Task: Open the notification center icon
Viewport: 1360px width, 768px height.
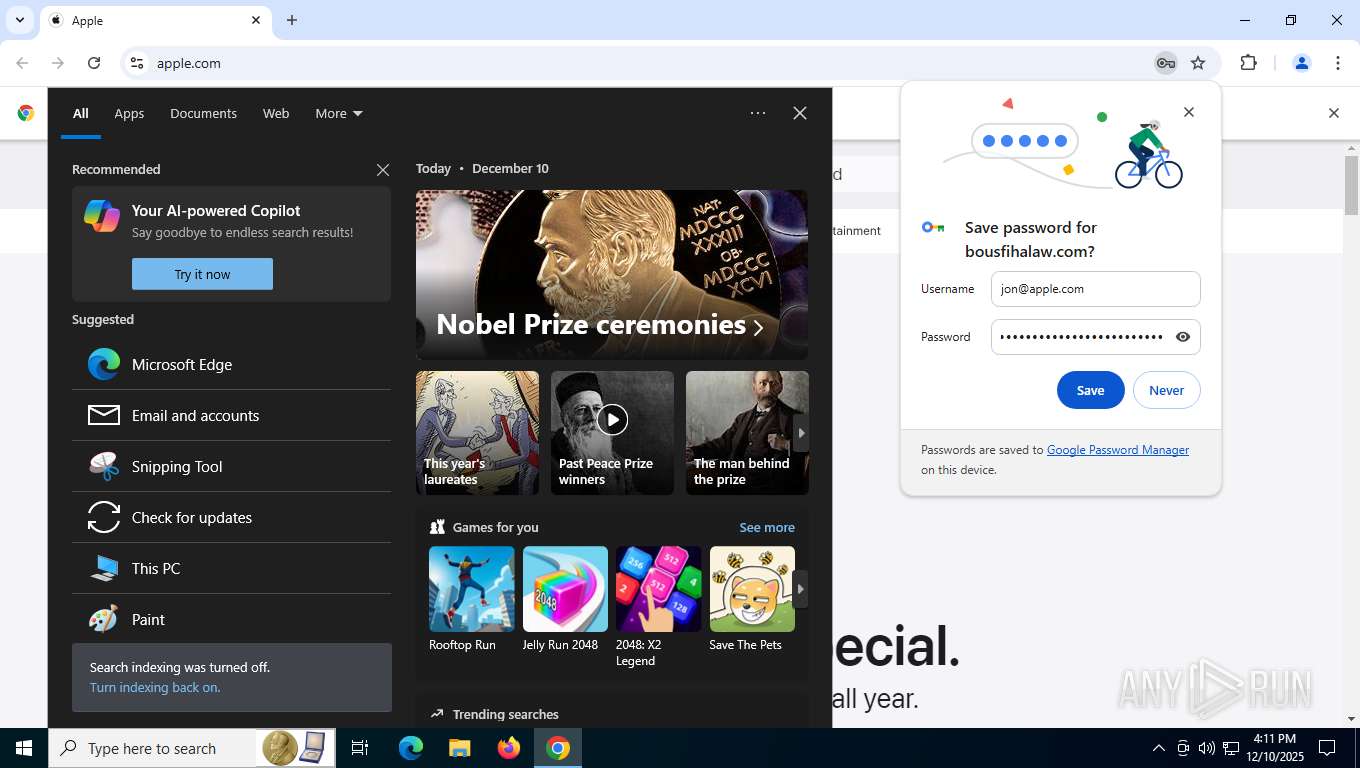Action: point(1328,748)
